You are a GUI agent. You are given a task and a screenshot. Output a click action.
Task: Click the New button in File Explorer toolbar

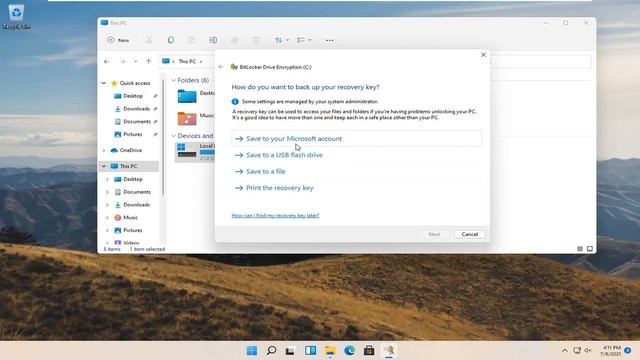(x=118, y=40)
